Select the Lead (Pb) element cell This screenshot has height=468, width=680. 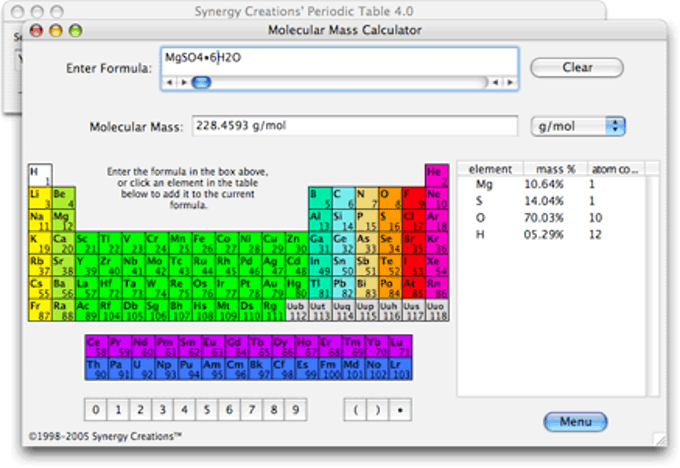point(343,288)
